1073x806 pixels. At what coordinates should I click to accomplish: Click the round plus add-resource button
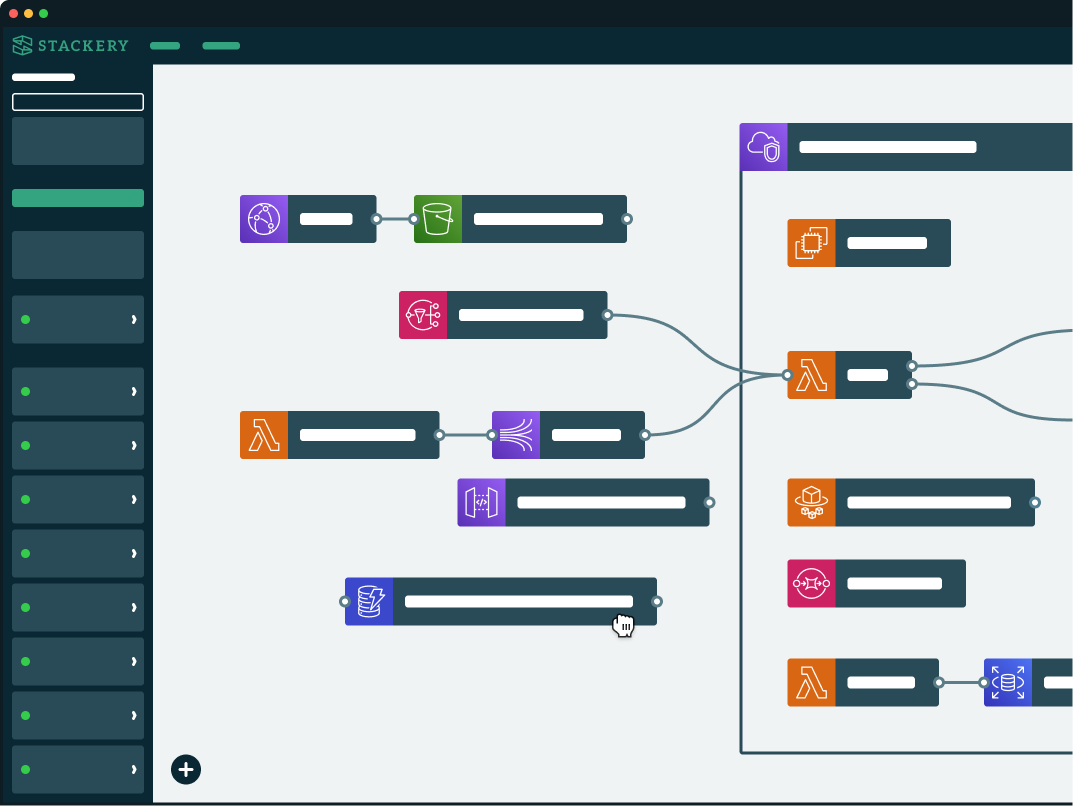point(186,770)
